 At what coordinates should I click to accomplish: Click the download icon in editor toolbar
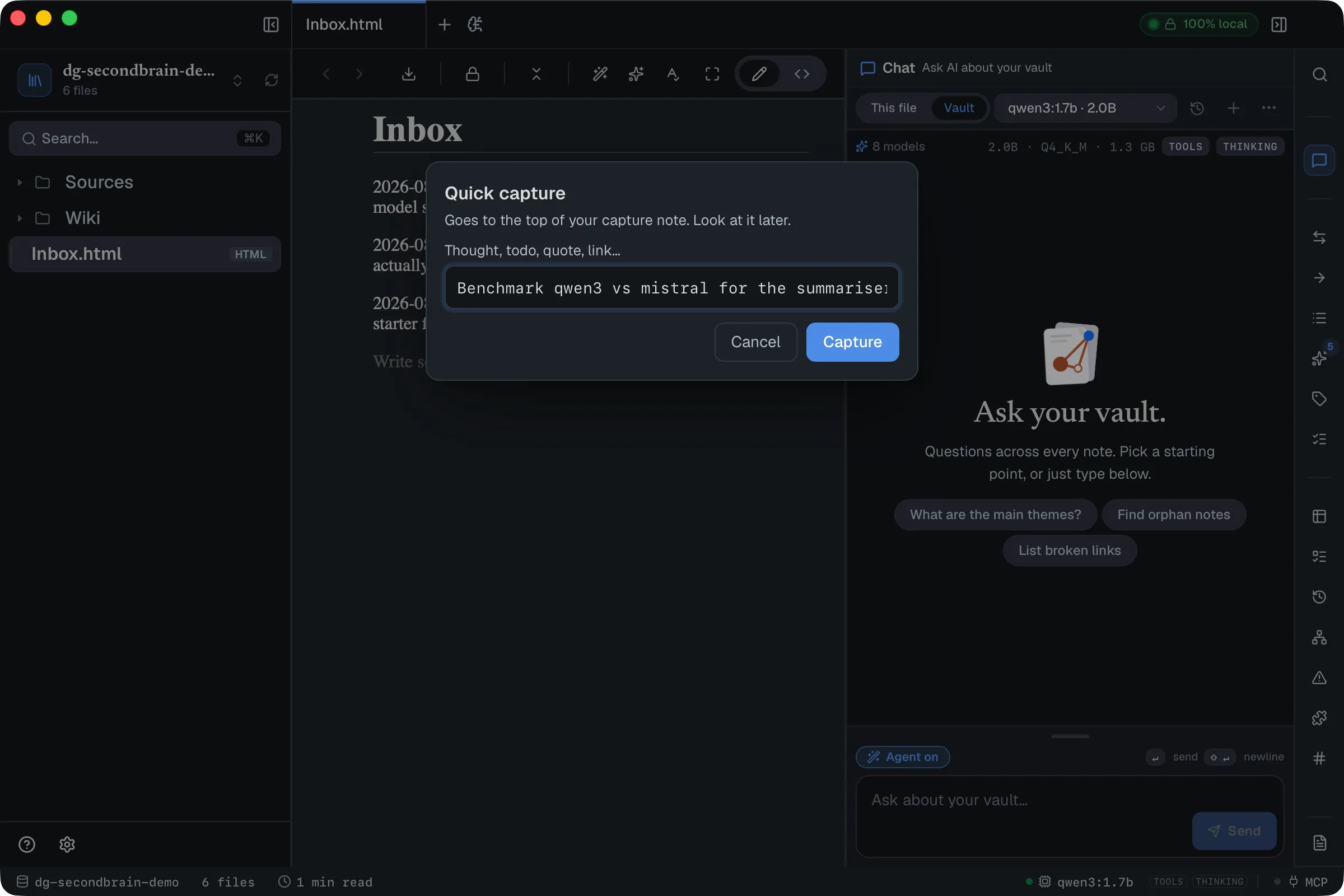(x=409, y=74)
